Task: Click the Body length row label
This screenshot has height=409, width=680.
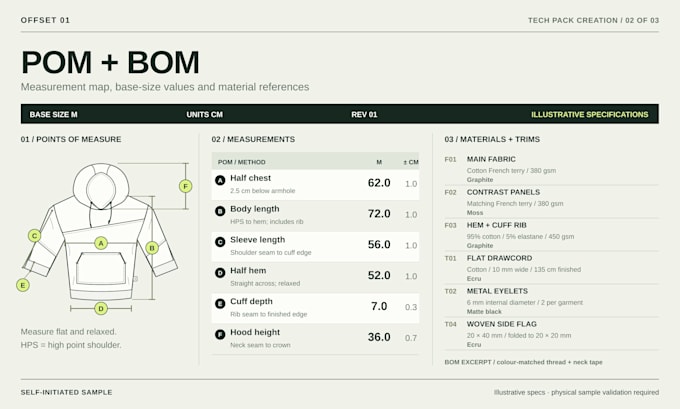Action: point(255,209)
